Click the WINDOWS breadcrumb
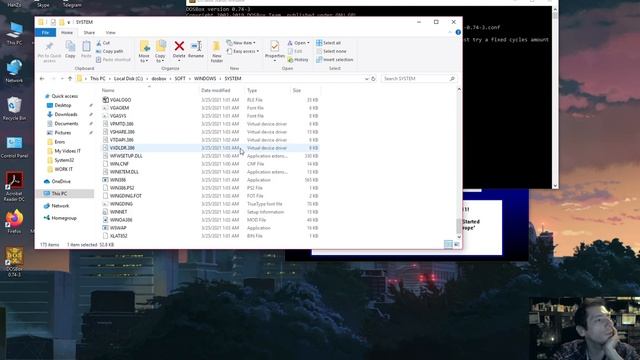This screenshot has height=360, width=640. [205, 78]
